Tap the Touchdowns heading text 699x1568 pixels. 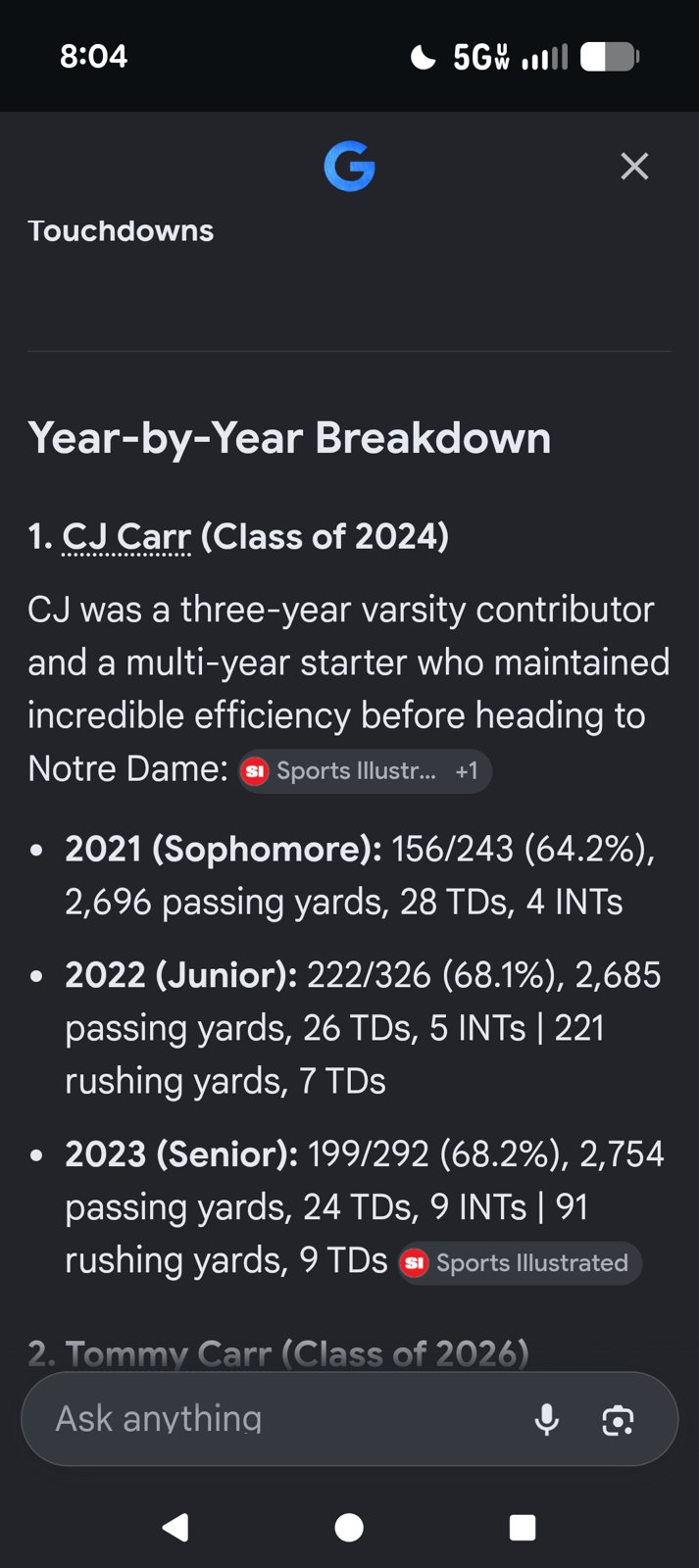[x=121, y=230]
